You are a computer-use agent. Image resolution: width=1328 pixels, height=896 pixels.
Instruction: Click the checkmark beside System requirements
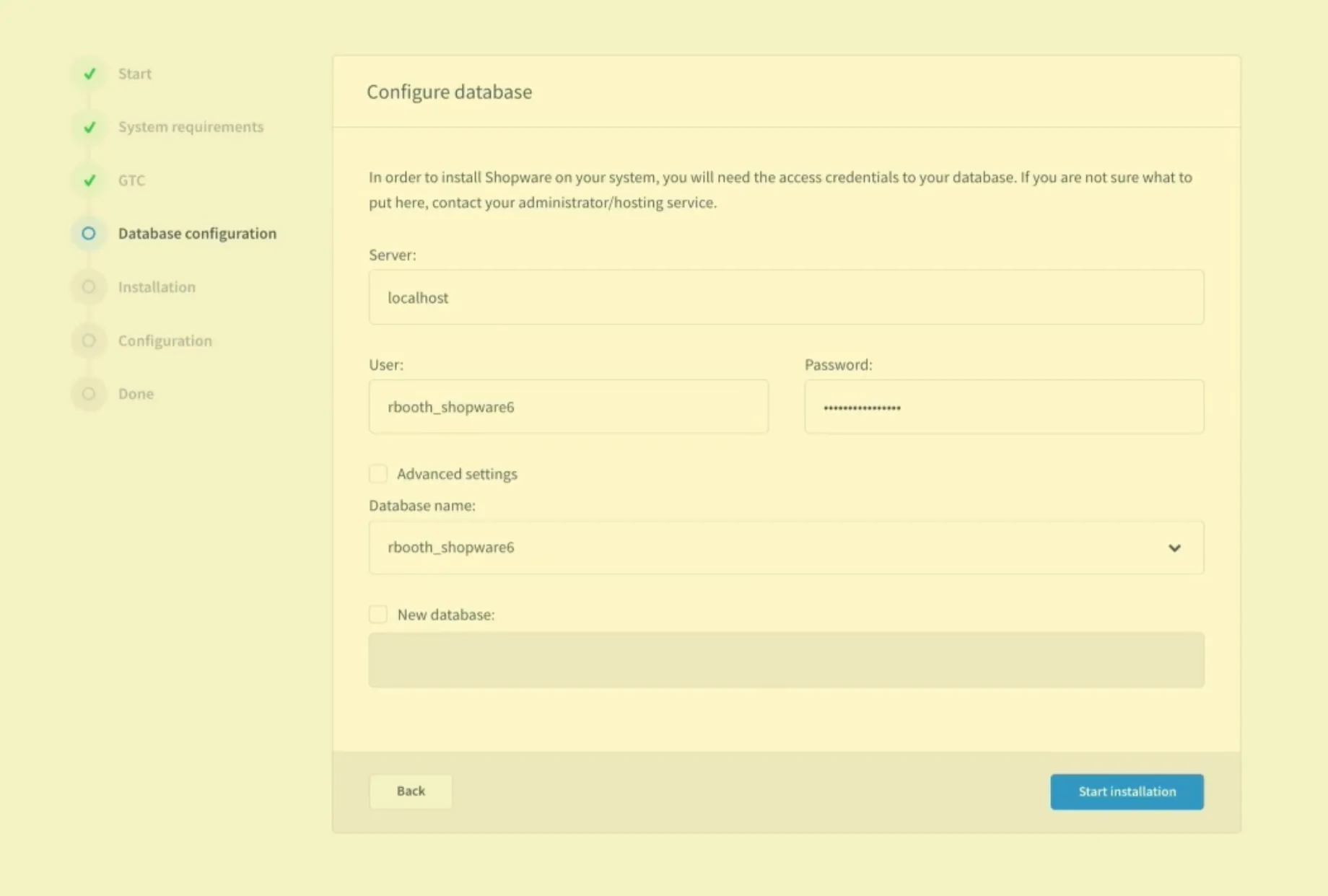pyautogui.click(x=89, y=127)
